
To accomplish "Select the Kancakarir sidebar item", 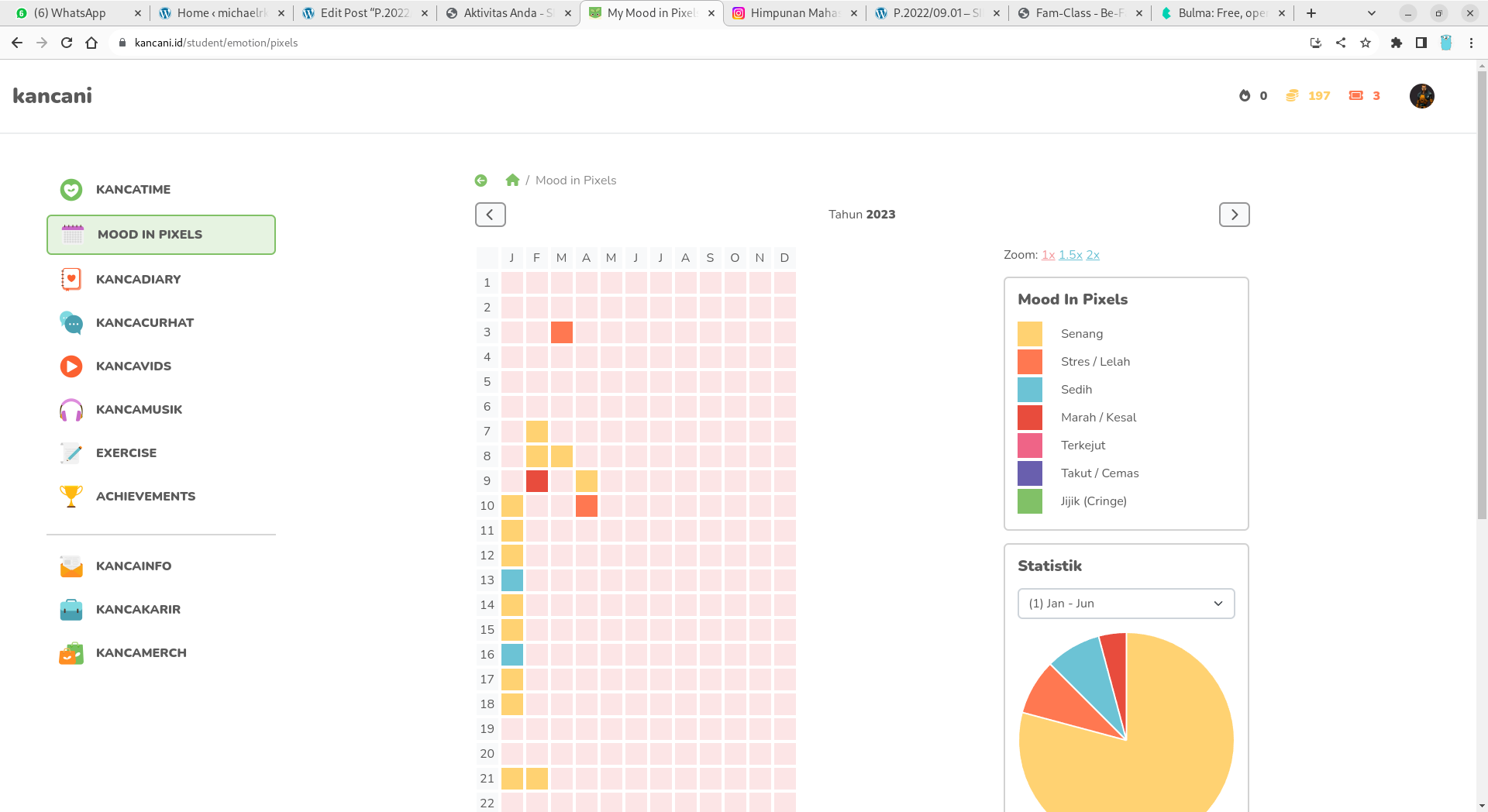I will coord(138,610).
